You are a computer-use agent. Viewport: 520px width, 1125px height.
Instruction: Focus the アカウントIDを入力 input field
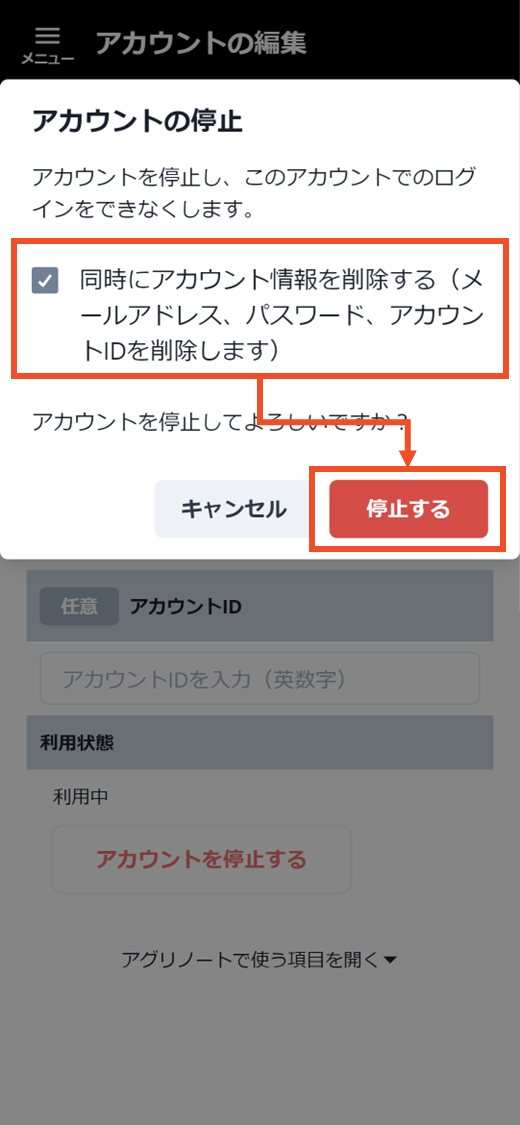(260, 678)
